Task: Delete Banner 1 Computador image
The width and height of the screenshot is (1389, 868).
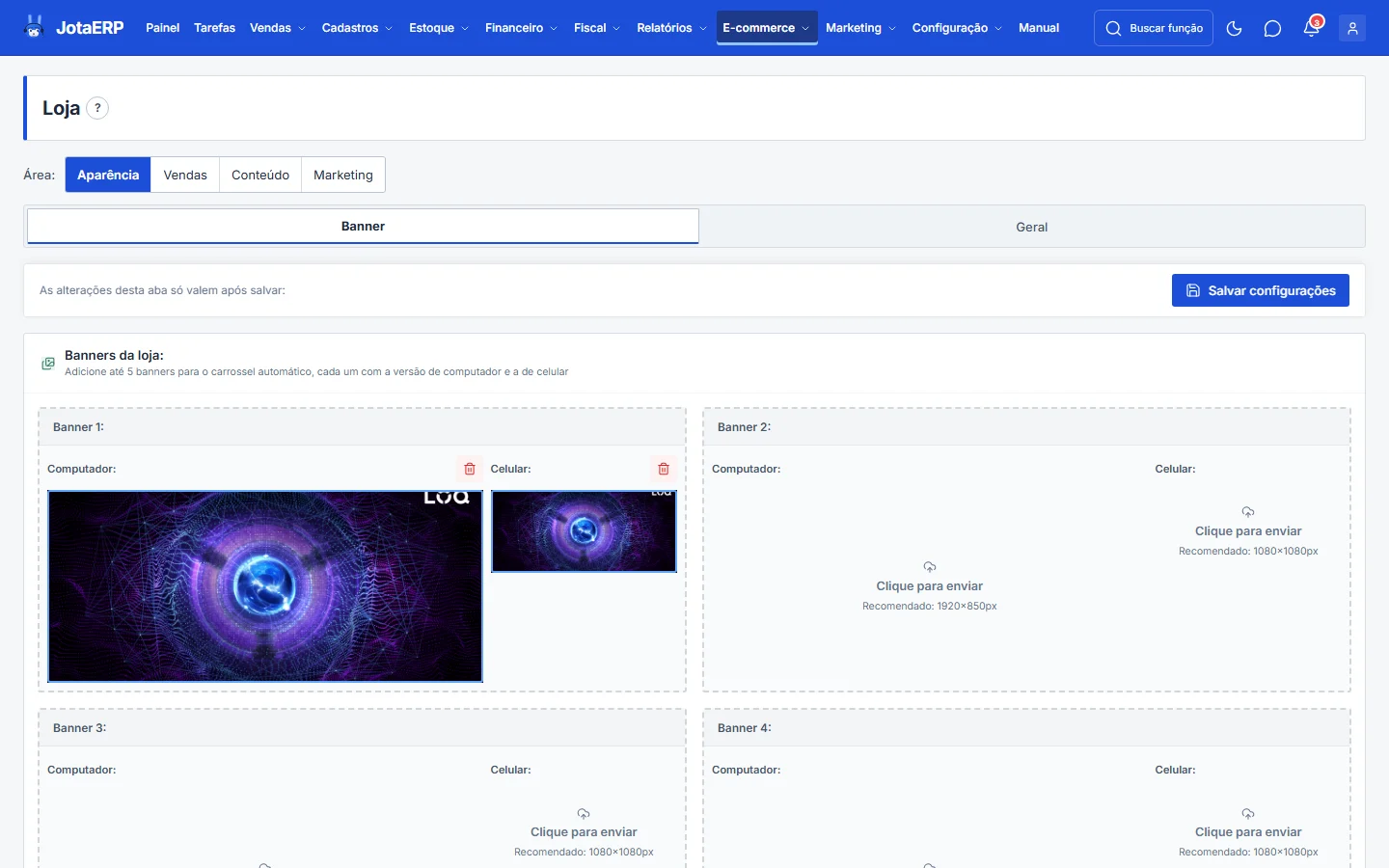Action: click(470, 469)
